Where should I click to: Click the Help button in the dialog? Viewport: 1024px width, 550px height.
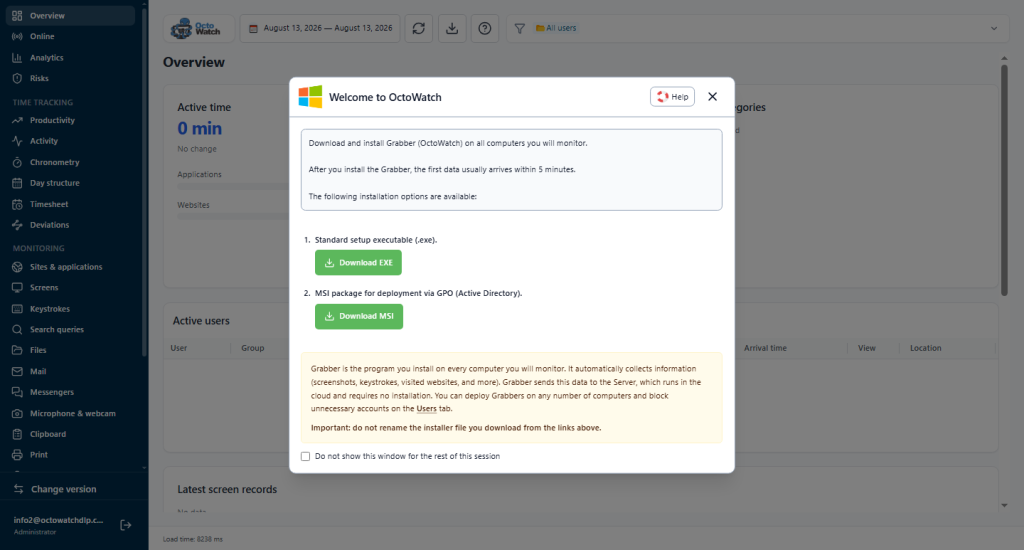click(x=672, y=97)
